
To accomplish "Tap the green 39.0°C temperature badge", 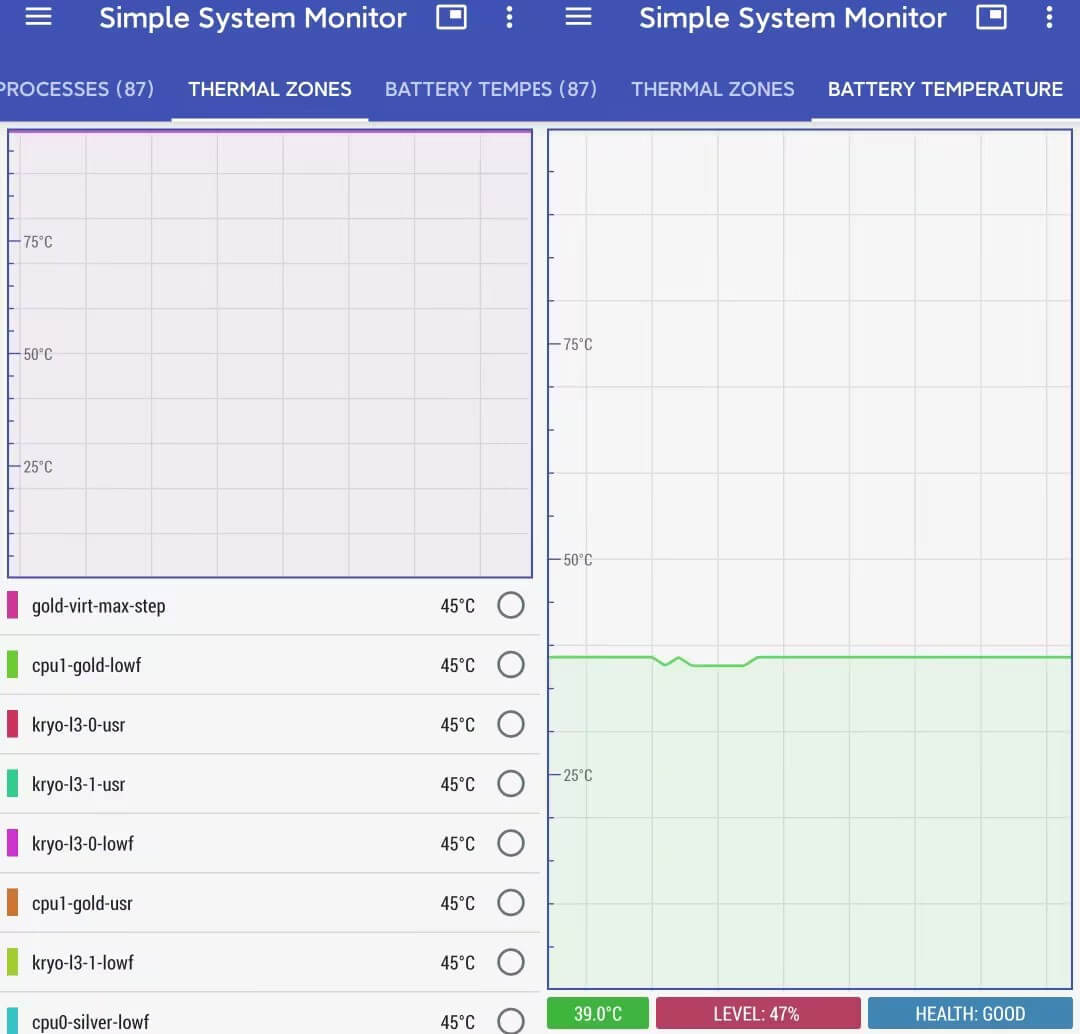I will (x=598, y=1014).
